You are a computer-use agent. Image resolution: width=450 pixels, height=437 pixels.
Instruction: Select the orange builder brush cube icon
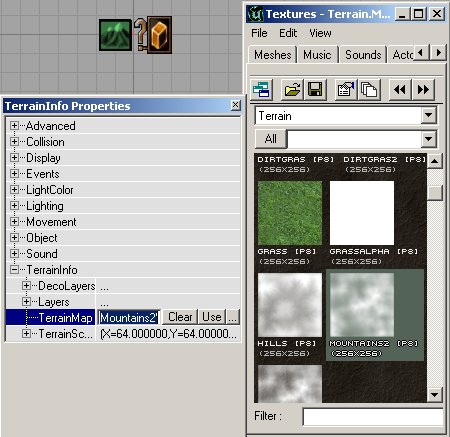pyautogui.click(x=160, y=35)
